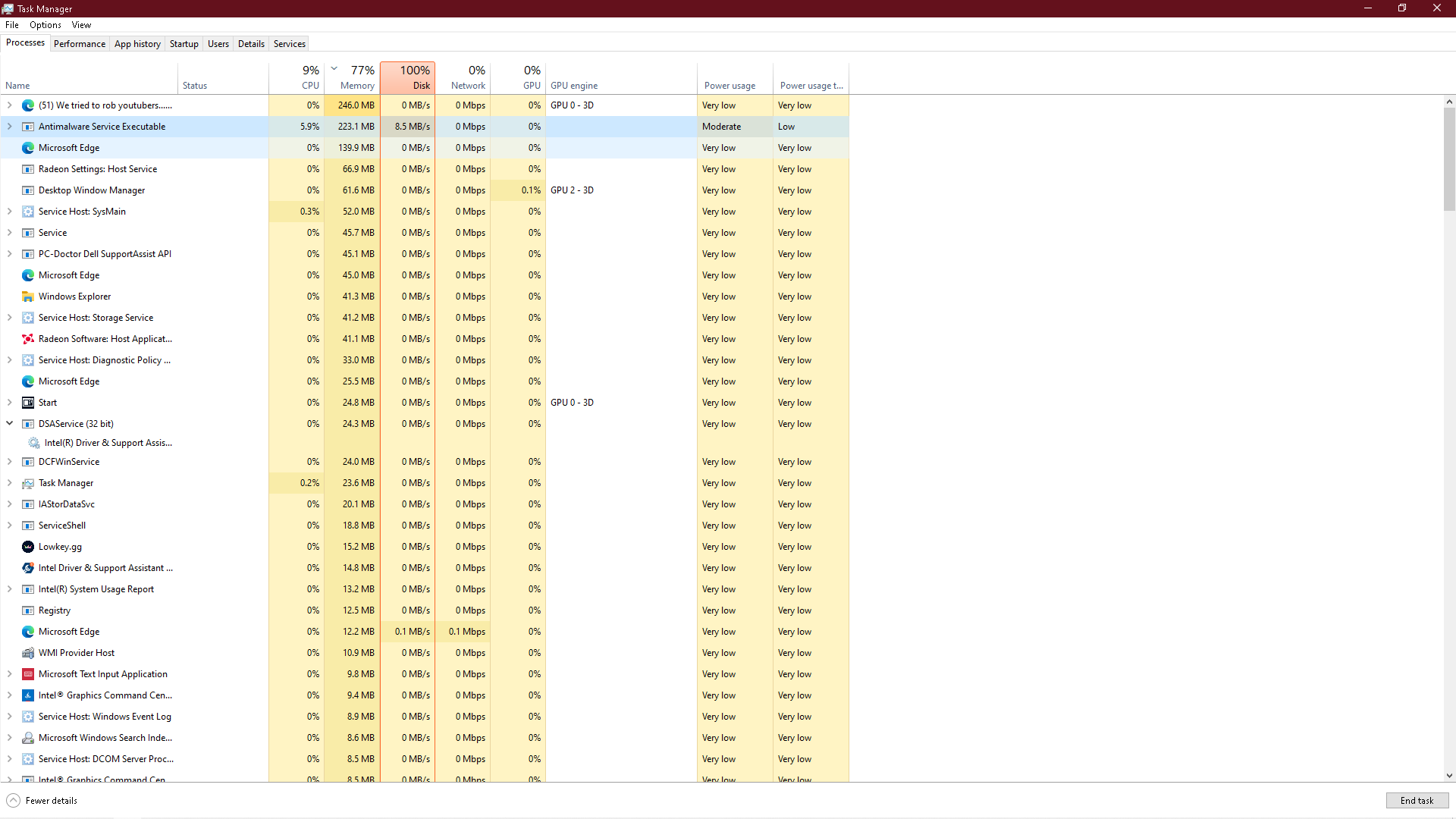Open the Startup tab
Image resolution: width=1456 pixels, height=819 pixels.
(x=184, y=44)
